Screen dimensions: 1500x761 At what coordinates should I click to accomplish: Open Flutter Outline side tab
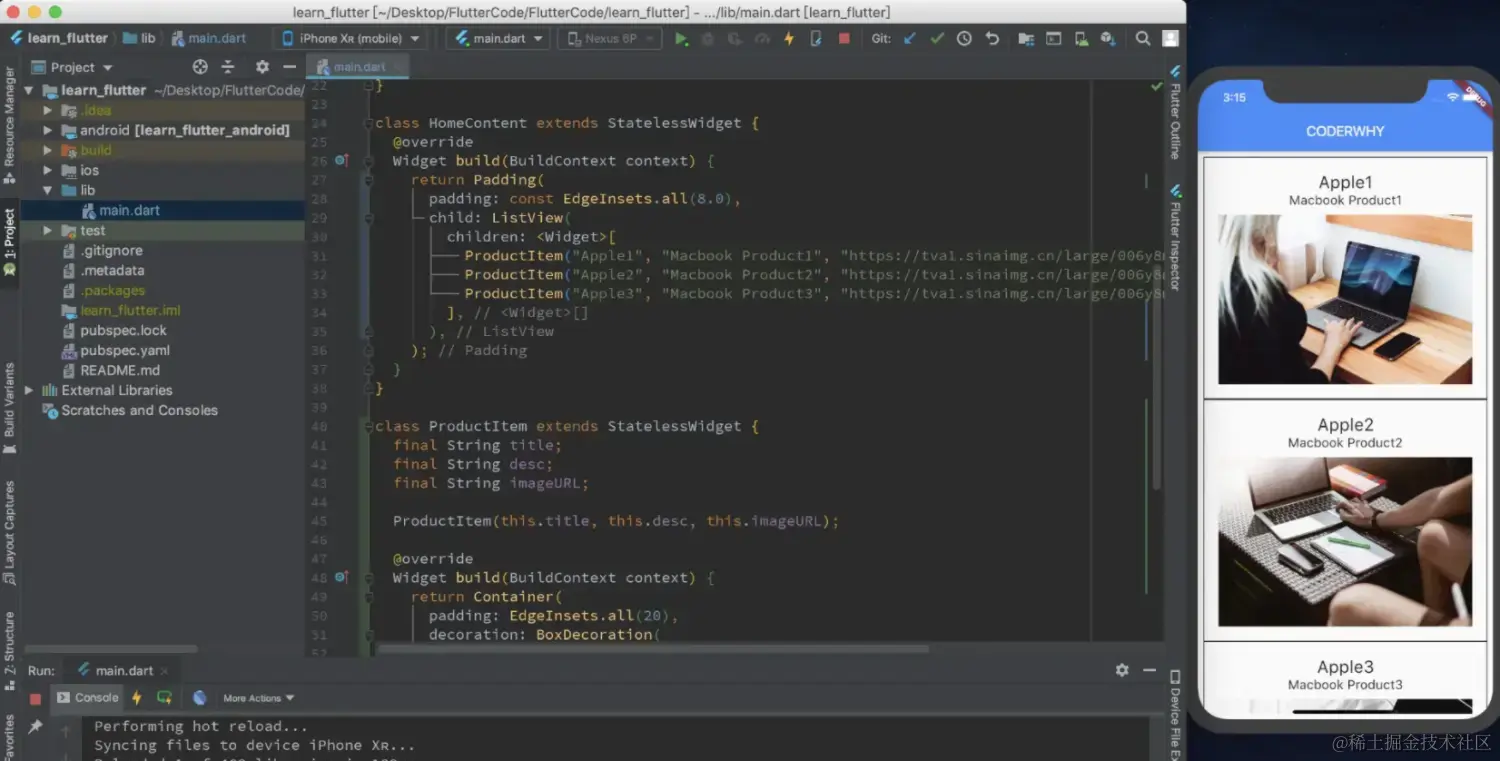[x=1175, y=113]
